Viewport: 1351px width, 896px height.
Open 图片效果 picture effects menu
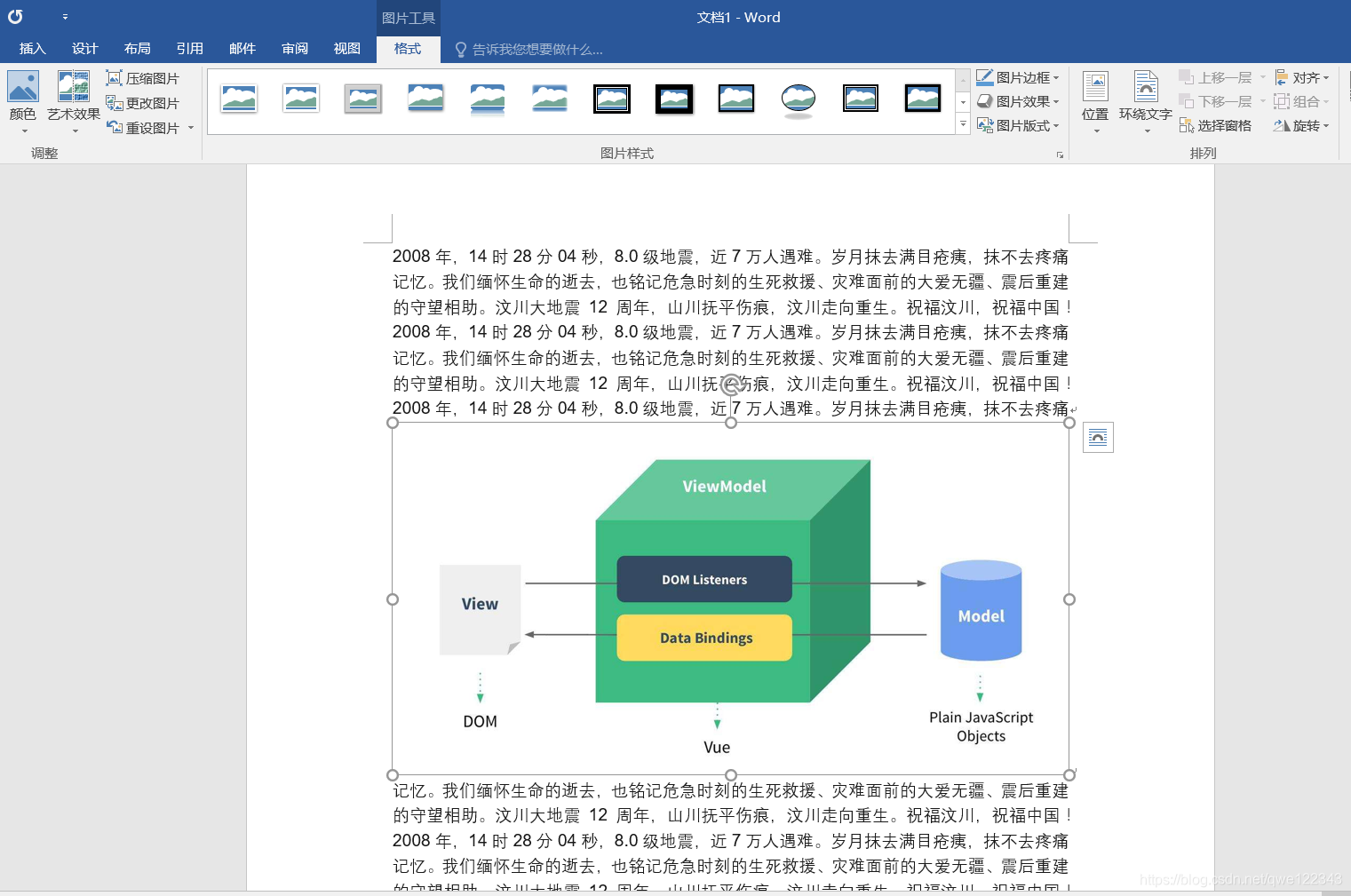point(1018,101)
